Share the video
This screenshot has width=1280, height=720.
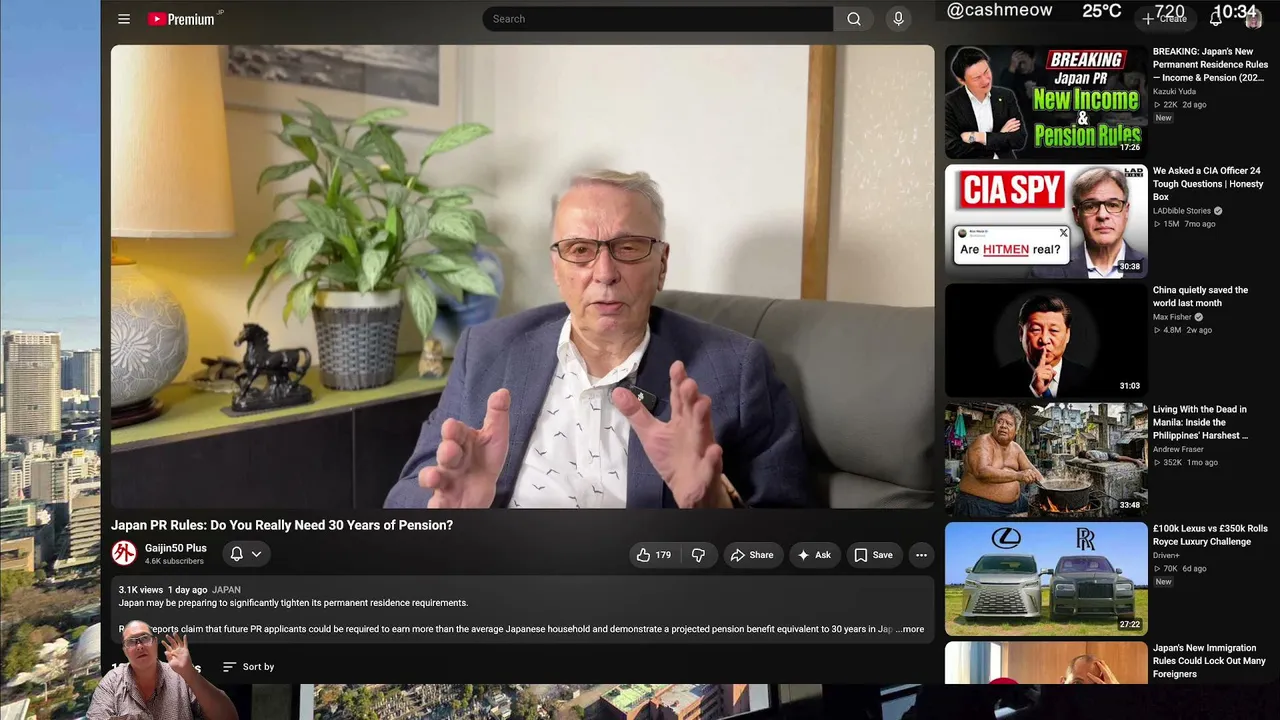click(752, 555)
